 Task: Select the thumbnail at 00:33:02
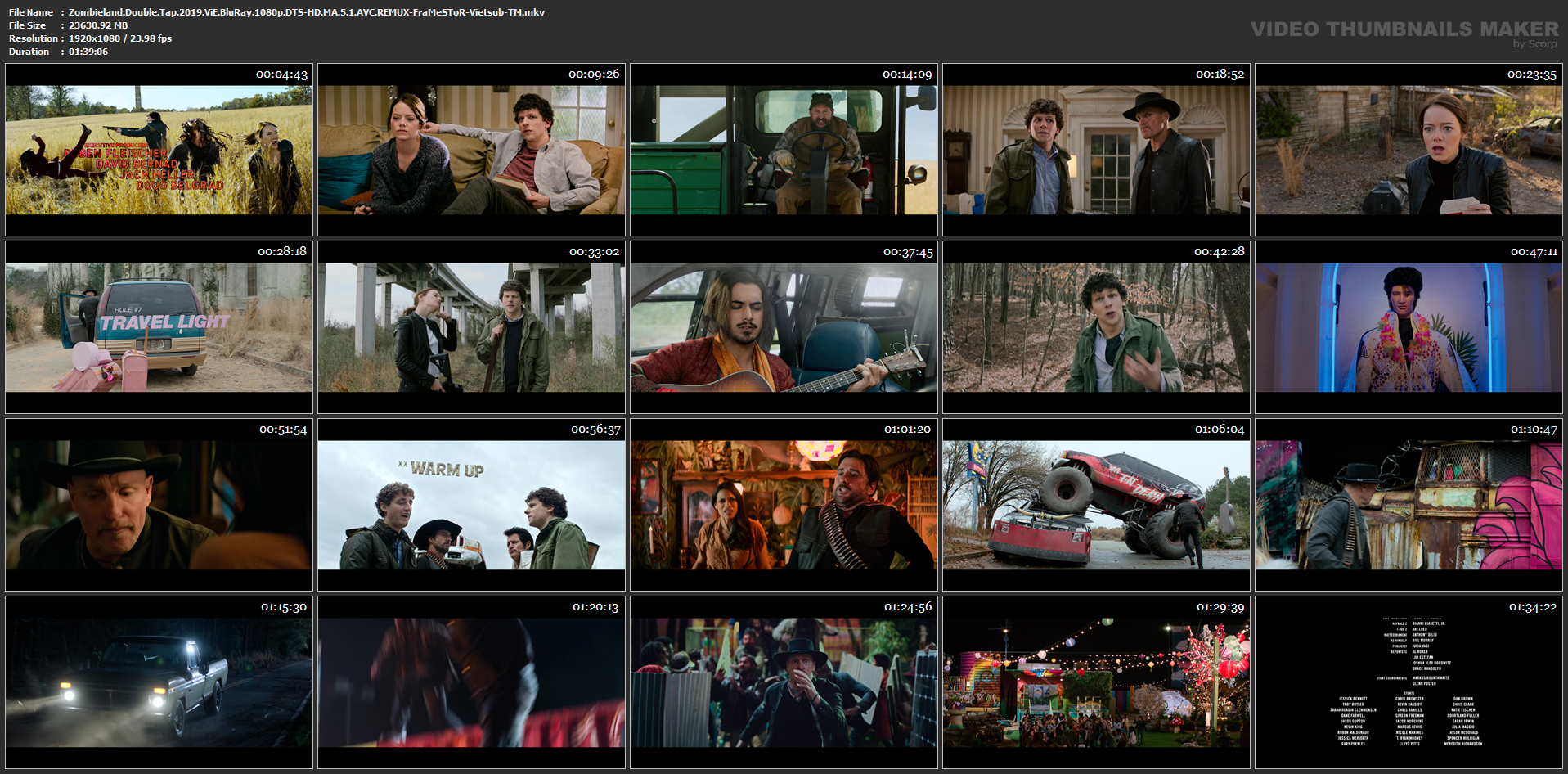[x=471, y=327]
